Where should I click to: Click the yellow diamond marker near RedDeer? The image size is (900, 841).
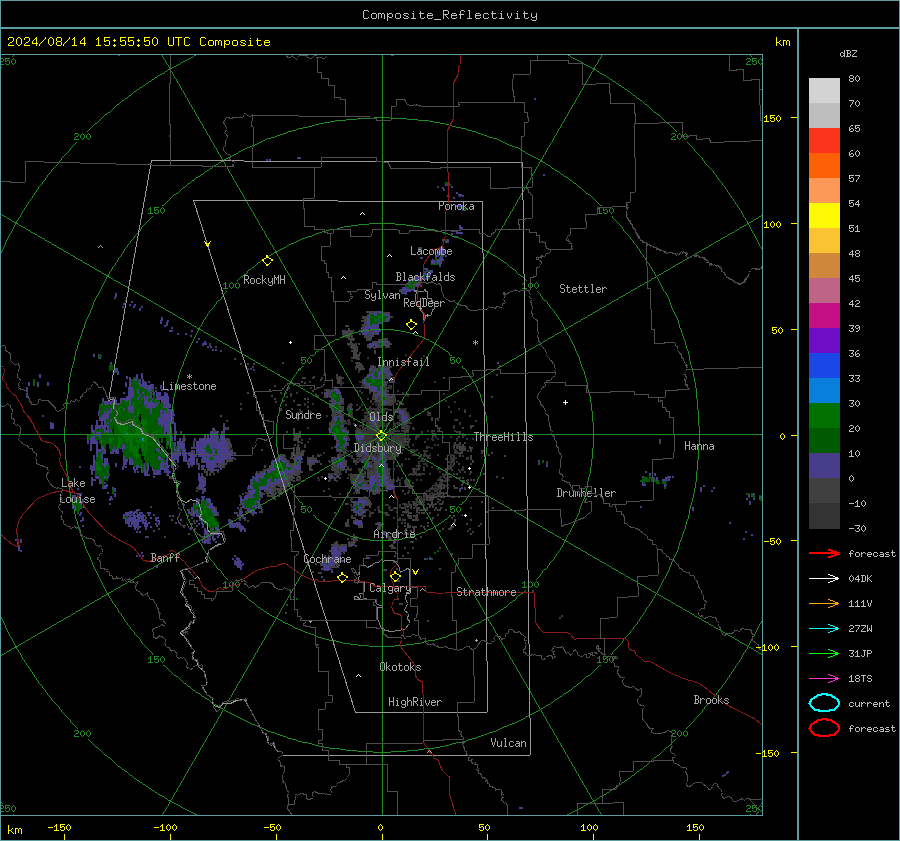click(x=411, y=325)
